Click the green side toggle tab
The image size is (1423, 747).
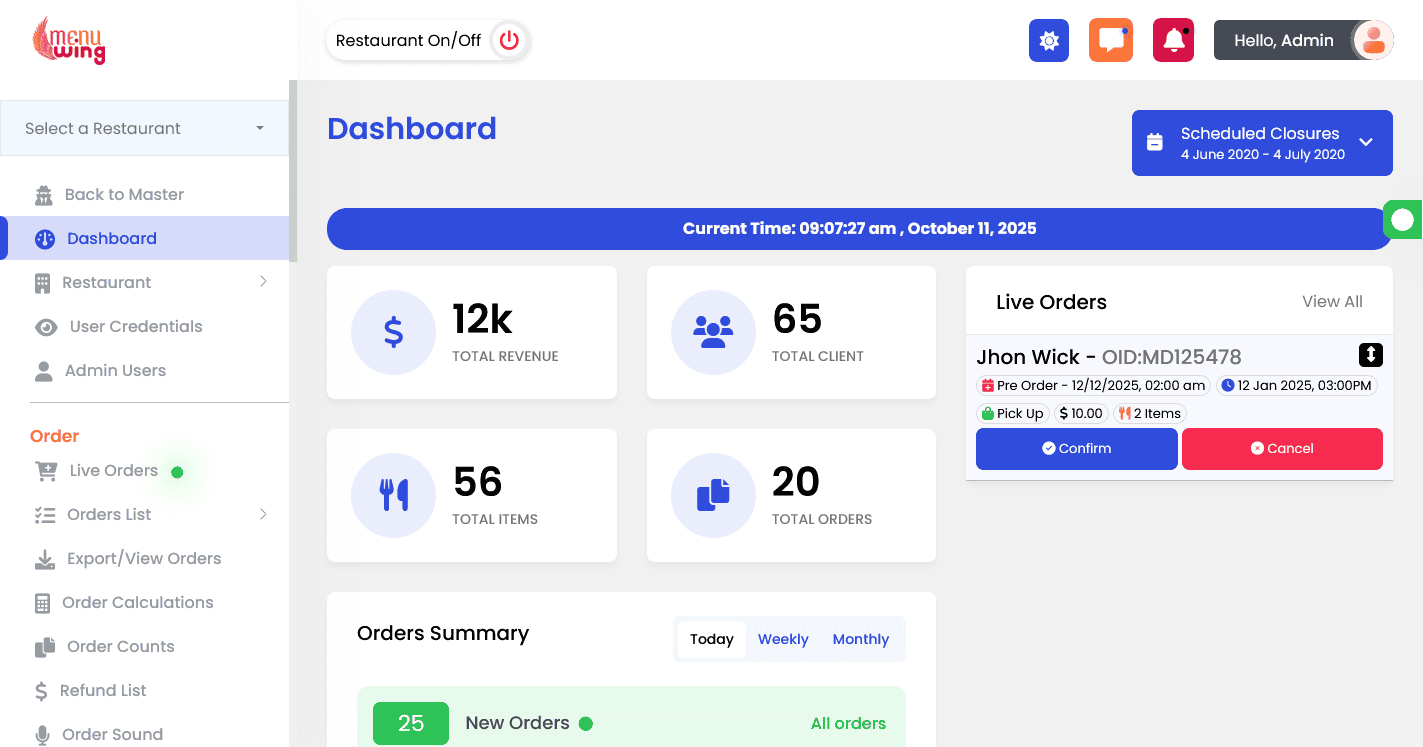click(x=1403, y=219)
